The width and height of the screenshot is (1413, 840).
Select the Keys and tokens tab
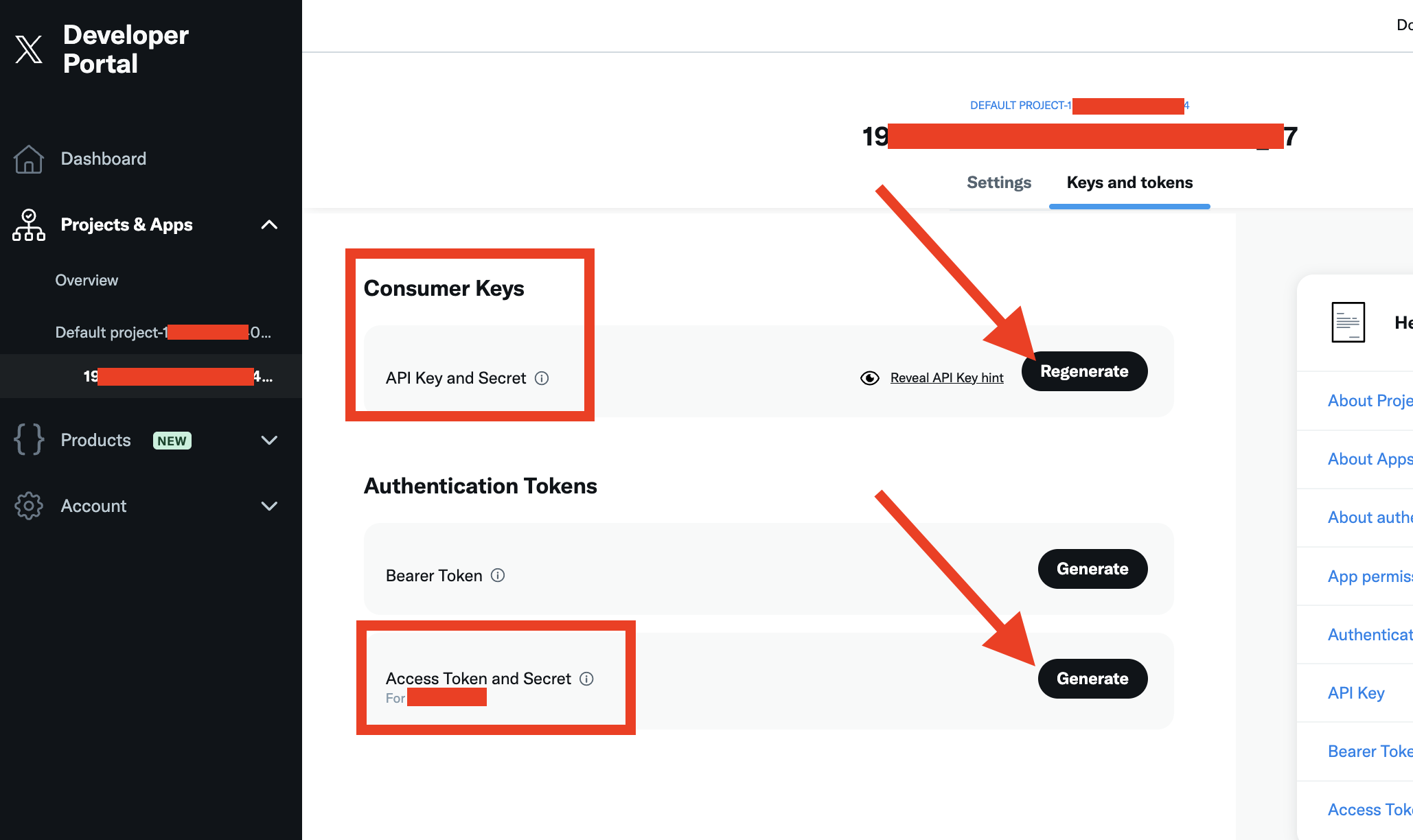[x=1129, y=183]
